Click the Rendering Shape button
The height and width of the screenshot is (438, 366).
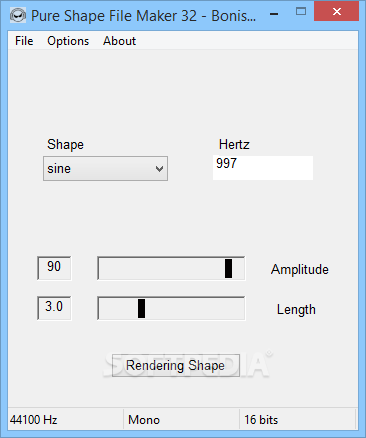point(176,365)
